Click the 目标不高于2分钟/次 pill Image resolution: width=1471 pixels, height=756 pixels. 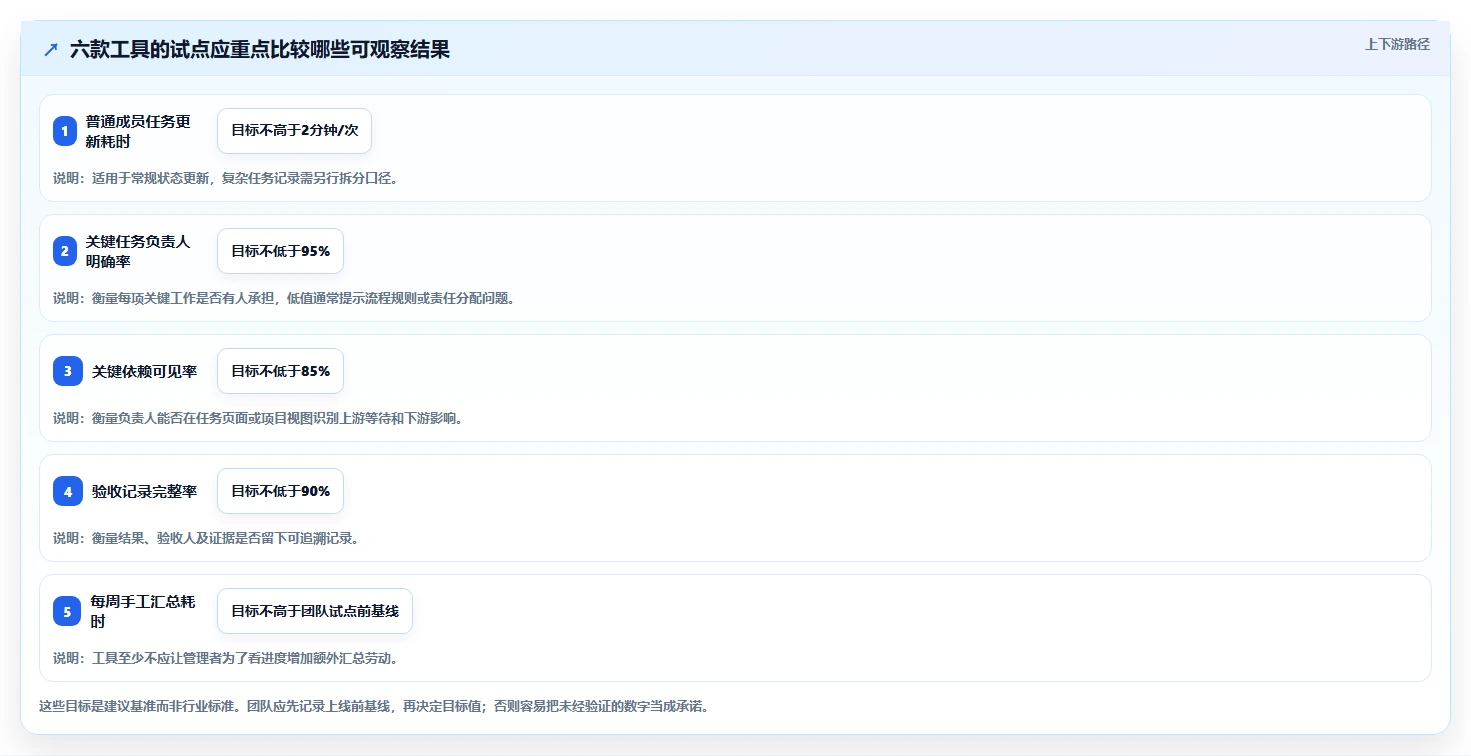tap(294, 131)
